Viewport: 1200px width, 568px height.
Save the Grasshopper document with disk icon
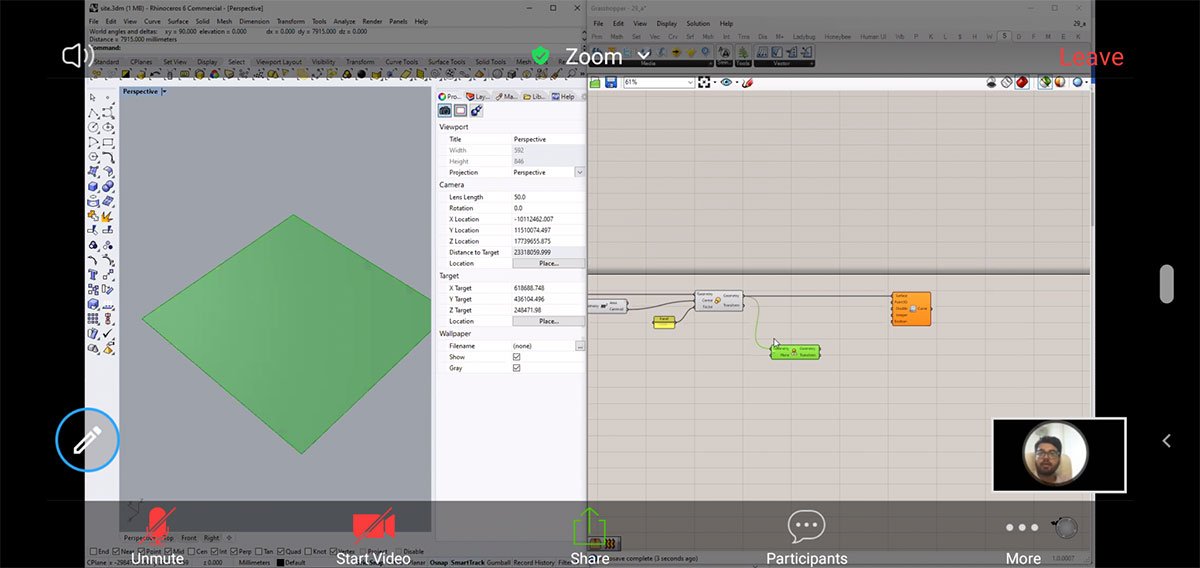pyautogui.click(x=610, y=82)
